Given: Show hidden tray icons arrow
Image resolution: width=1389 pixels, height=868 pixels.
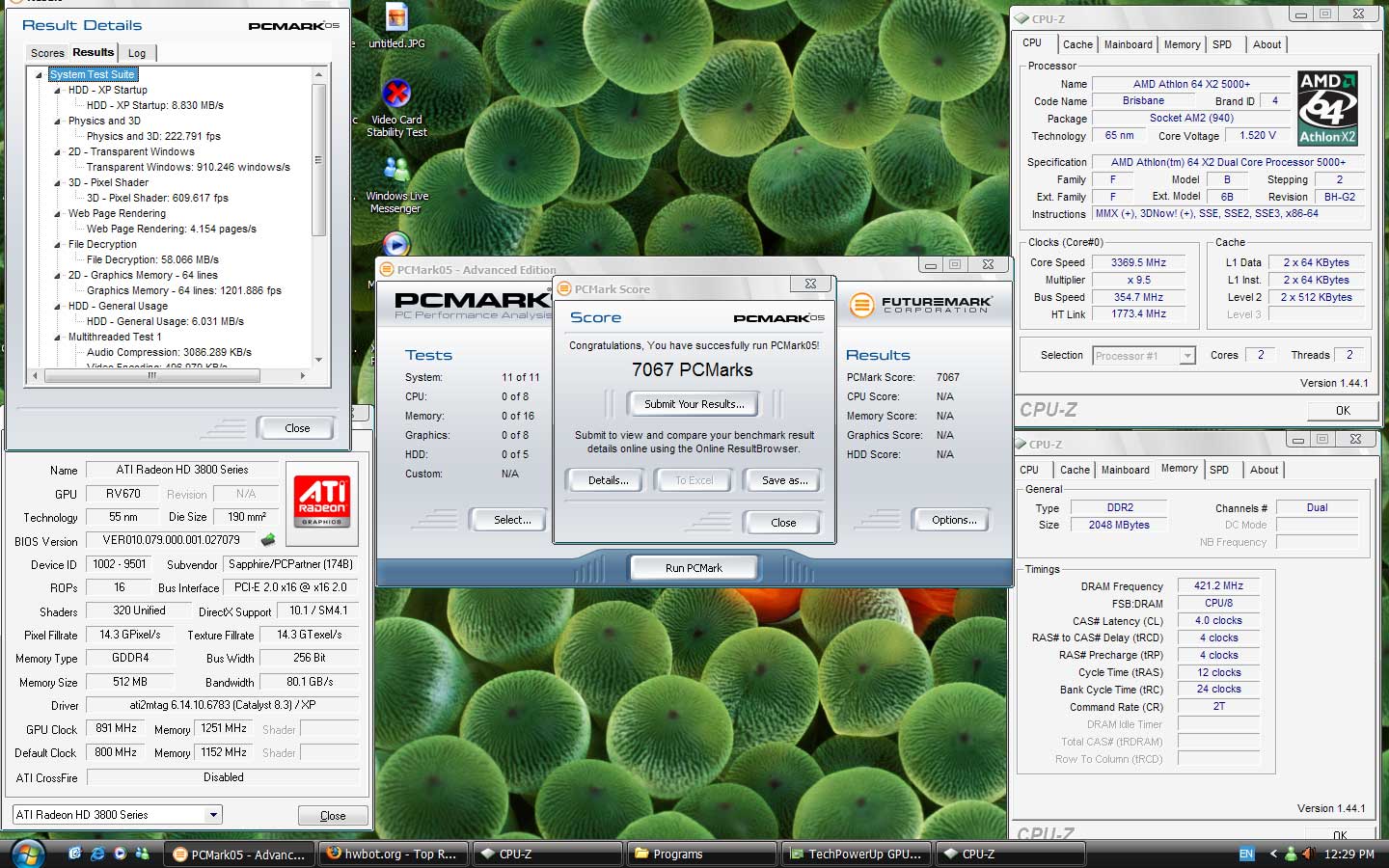Looking at the screenshot, I should click(x=1272, y=854).
